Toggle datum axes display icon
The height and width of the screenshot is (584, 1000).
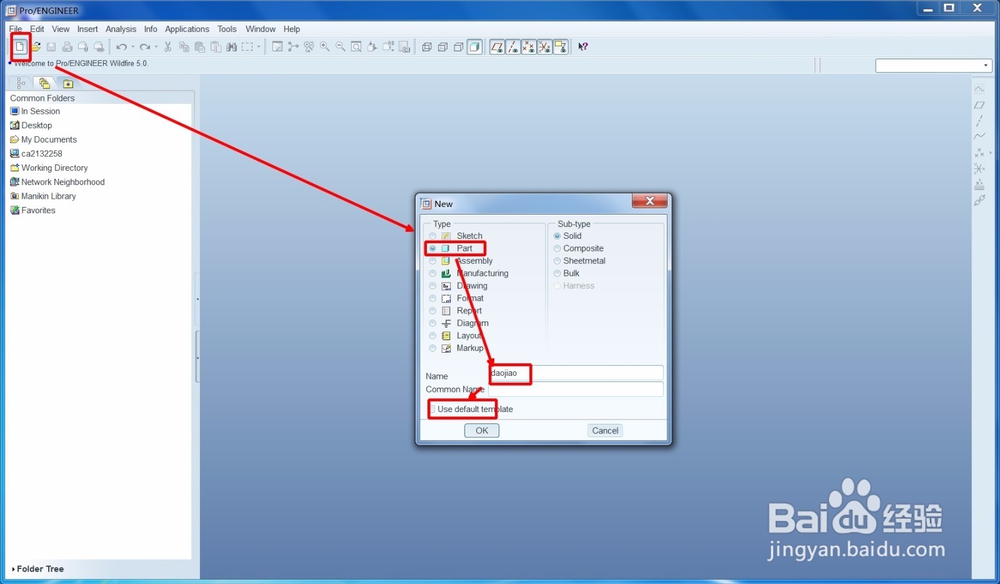pos(513,47)
